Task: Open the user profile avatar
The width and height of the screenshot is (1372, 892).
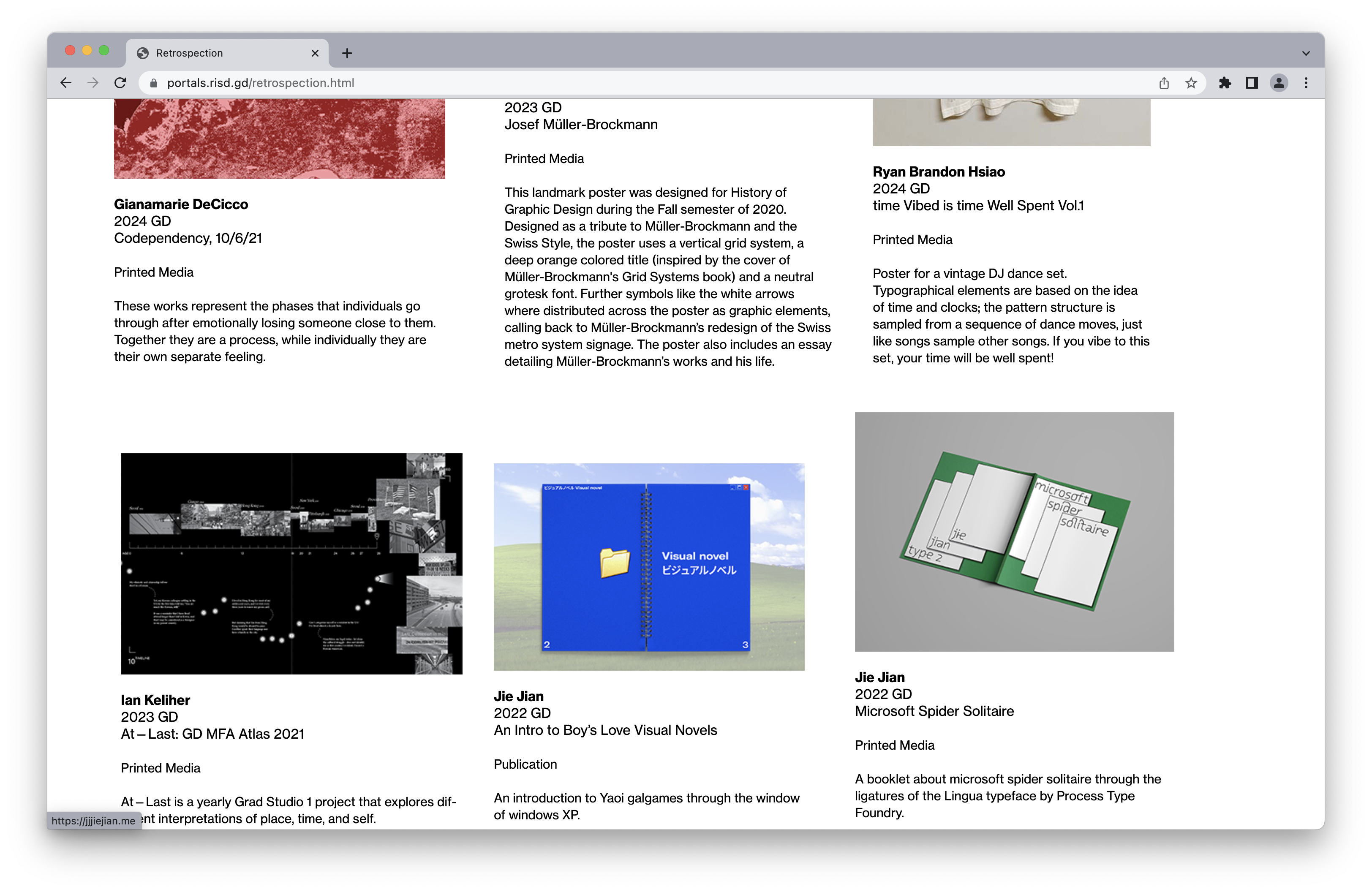Action: [1279, 83]
